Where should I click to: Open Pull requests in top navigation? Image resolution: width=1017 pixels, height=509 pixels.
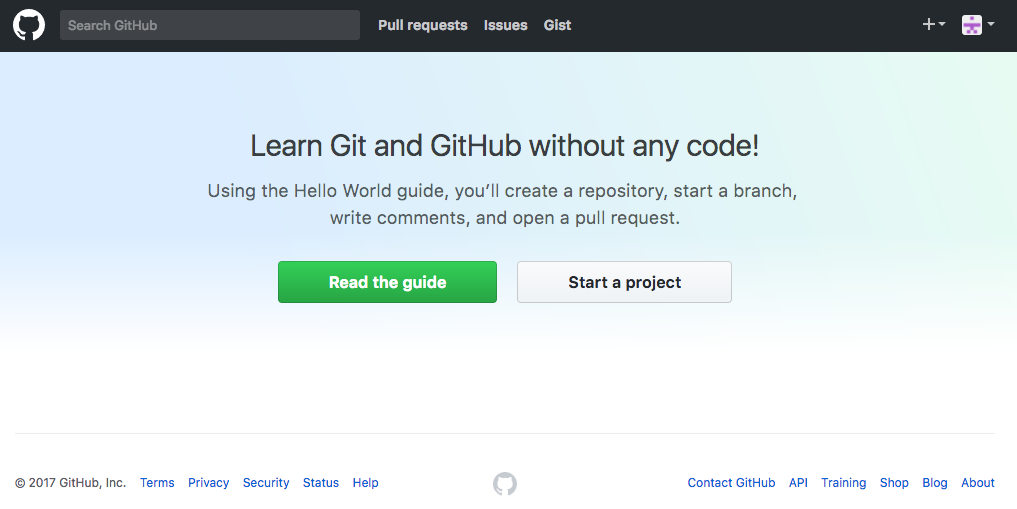pyautogui.click(x=423, y=25)
